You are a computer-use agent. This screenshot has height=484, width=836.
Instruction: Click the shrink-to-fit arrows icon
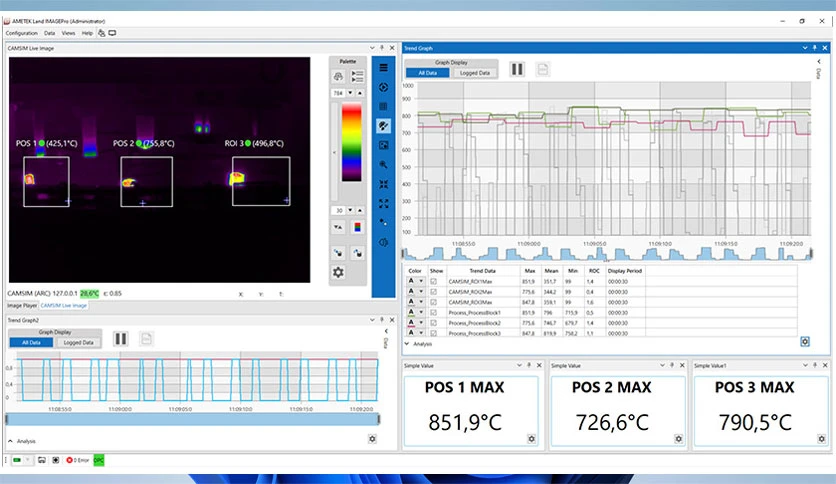coord(383,184)
